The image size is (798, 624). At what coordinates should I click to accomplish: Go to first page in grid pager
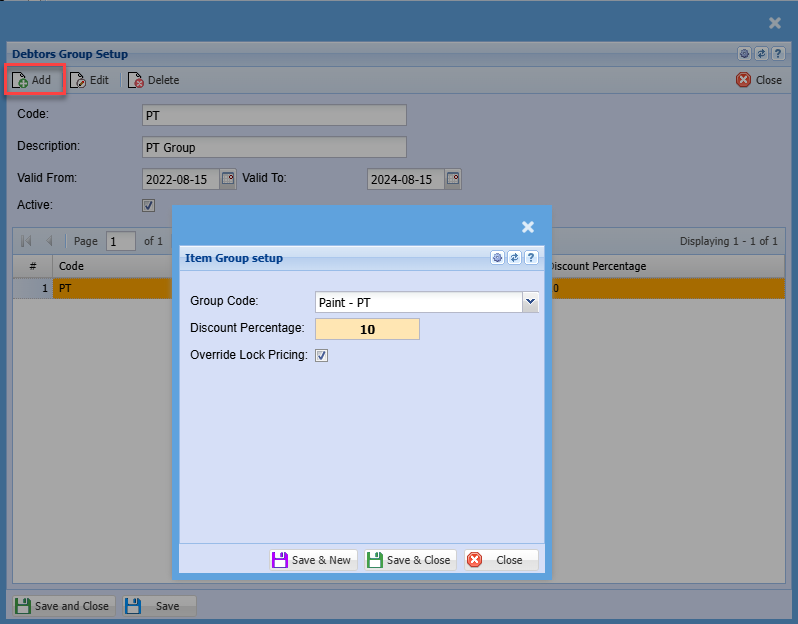click(x=26, y=241)
